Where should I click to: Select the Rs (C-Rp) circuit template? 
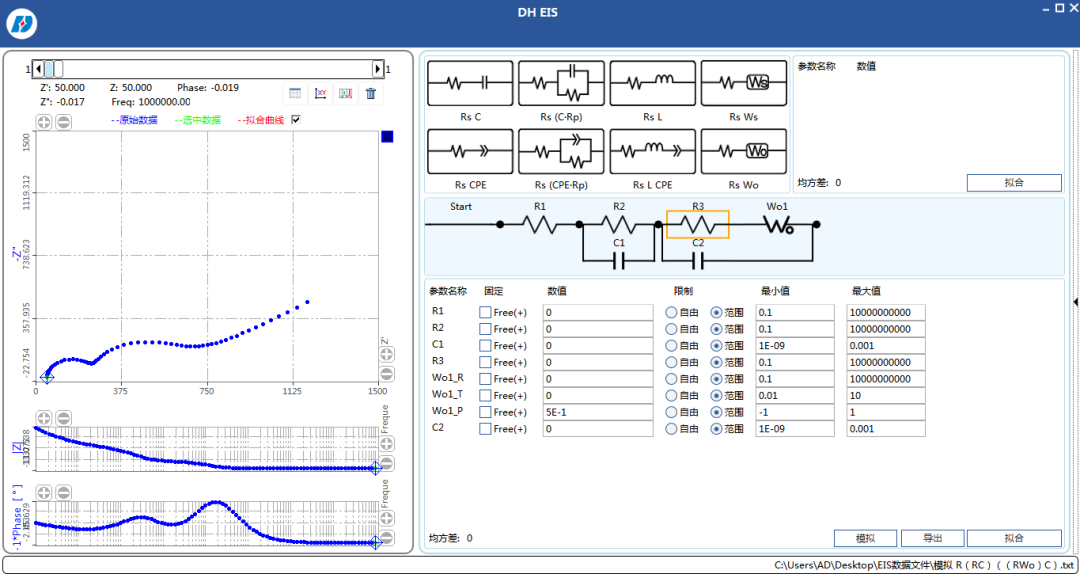[561, 83]
